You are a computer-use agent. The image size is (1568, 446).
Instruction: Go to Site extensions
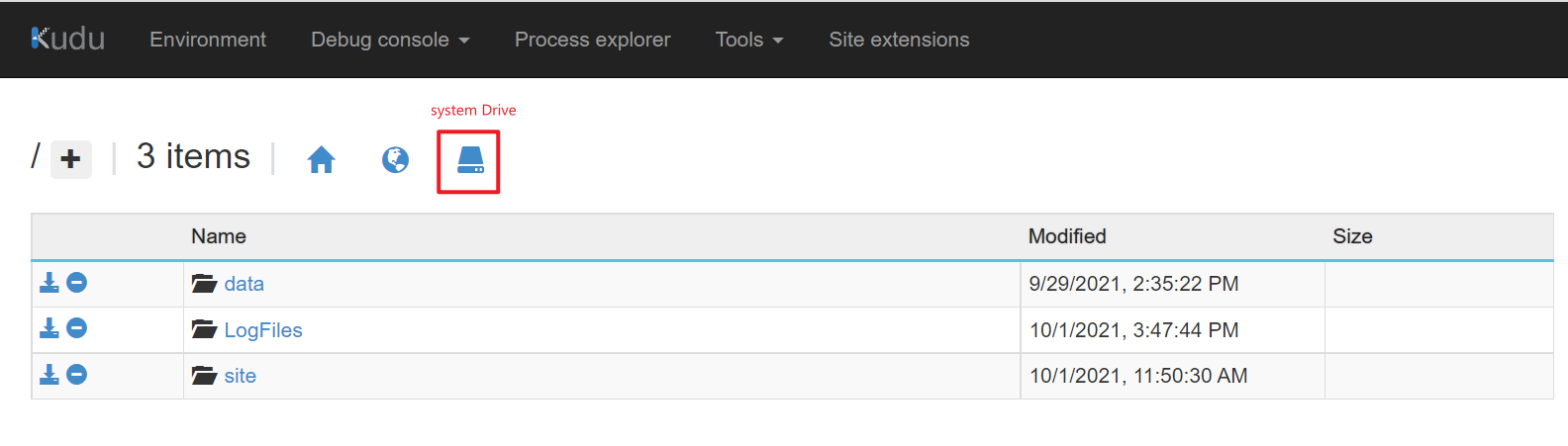click(899, 40)
